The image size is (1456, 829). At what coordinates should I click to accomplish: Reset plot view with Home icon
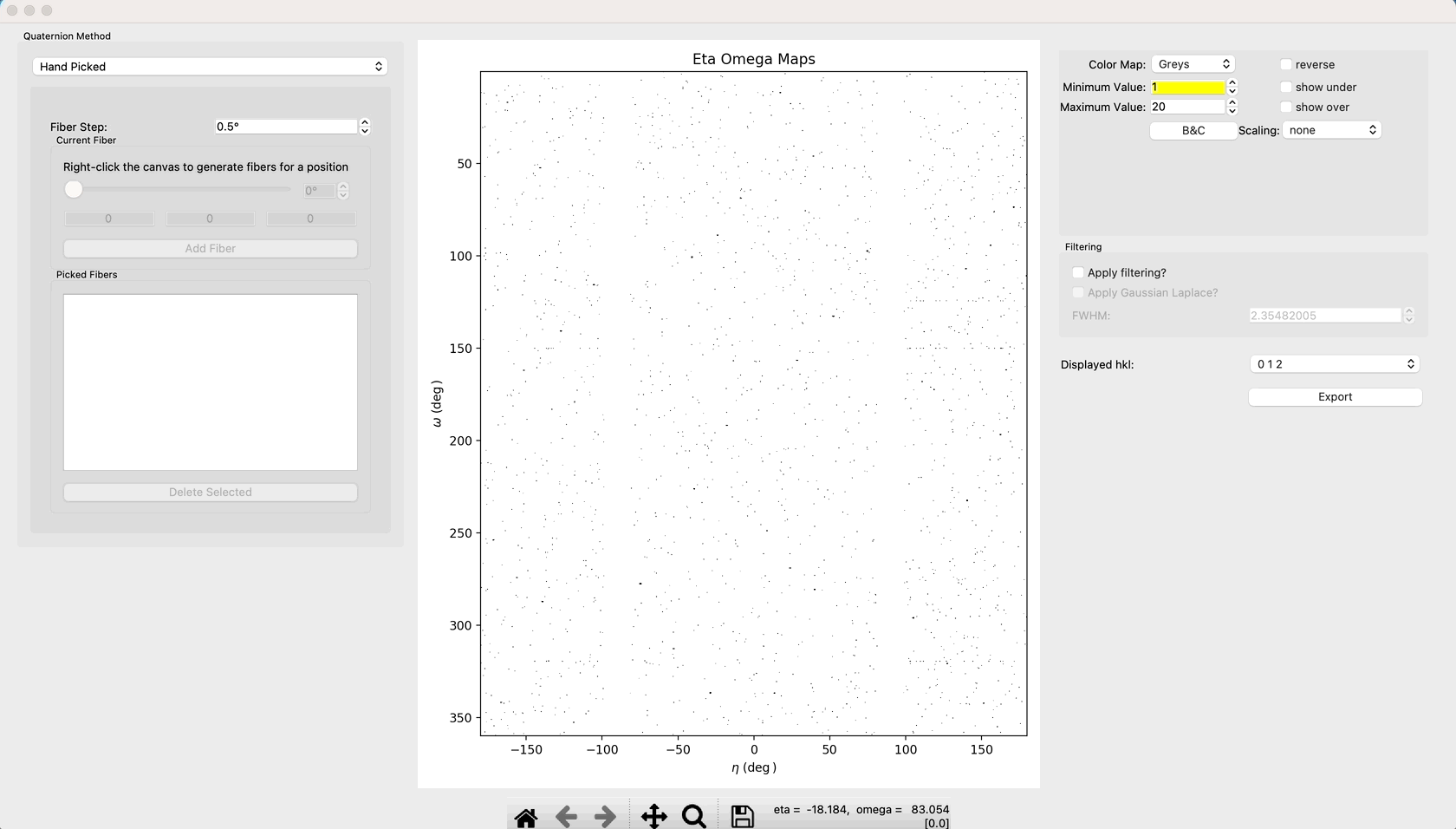(x=526, y=817)
